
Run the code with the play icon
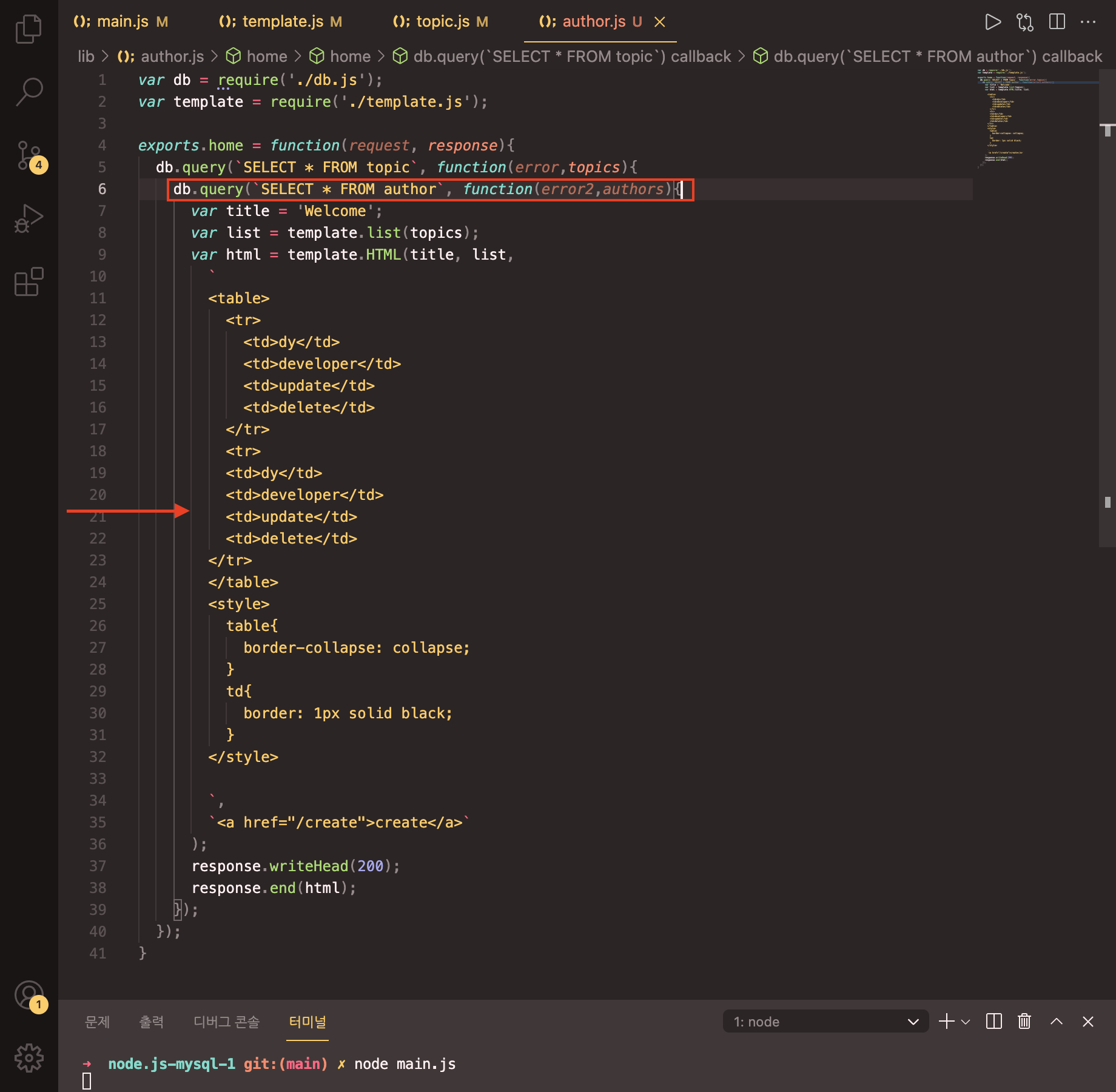pyautogui.click(x=993, y=22)
